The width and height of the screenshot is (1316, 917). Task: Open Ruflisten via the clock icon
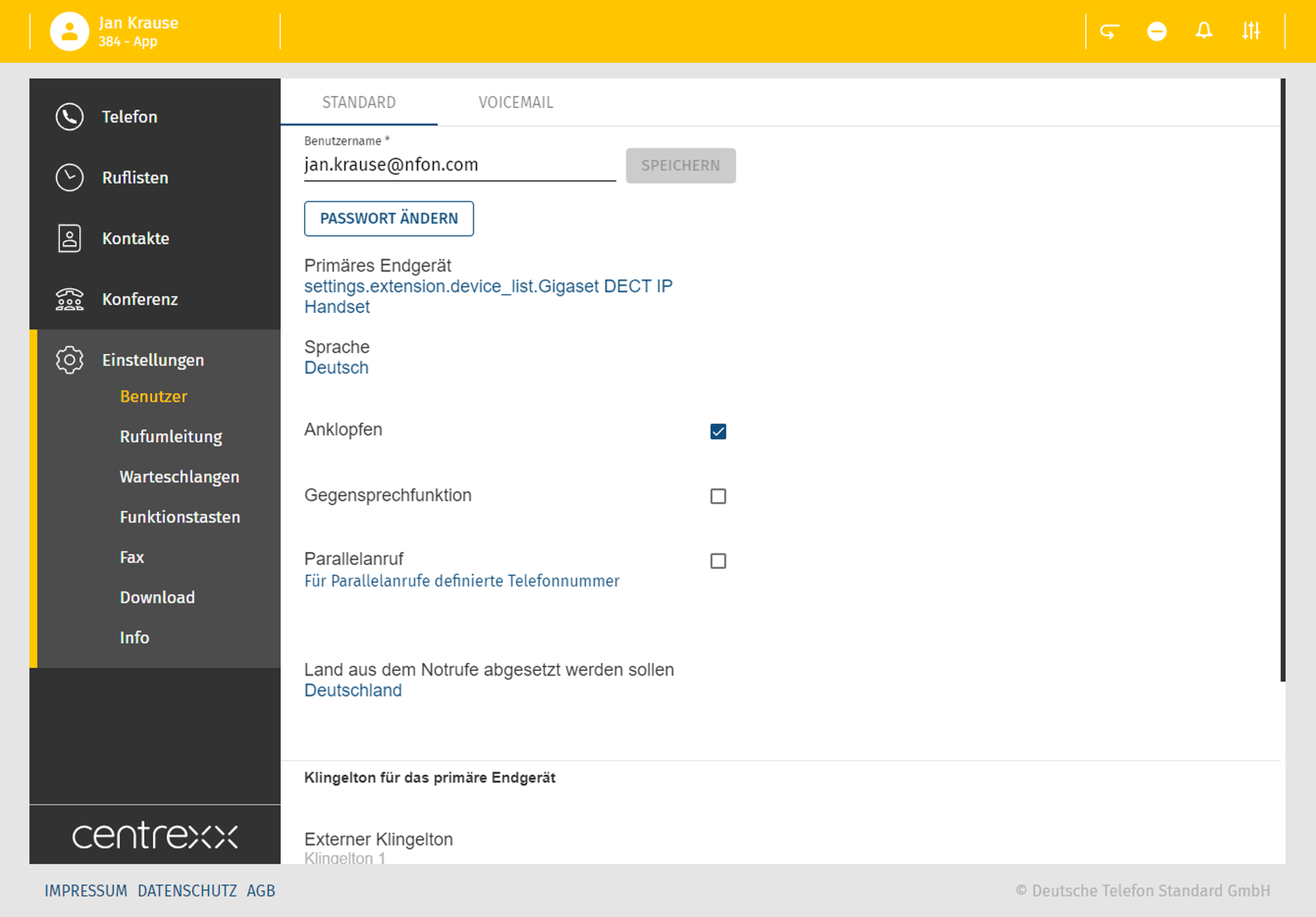click(69, 178)
